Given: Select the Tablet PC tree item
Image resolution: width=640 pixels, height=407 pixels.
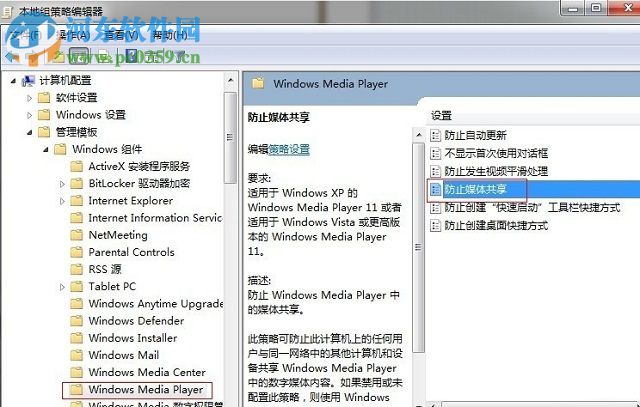Looking at the screenshot, I should click(112, 287).
